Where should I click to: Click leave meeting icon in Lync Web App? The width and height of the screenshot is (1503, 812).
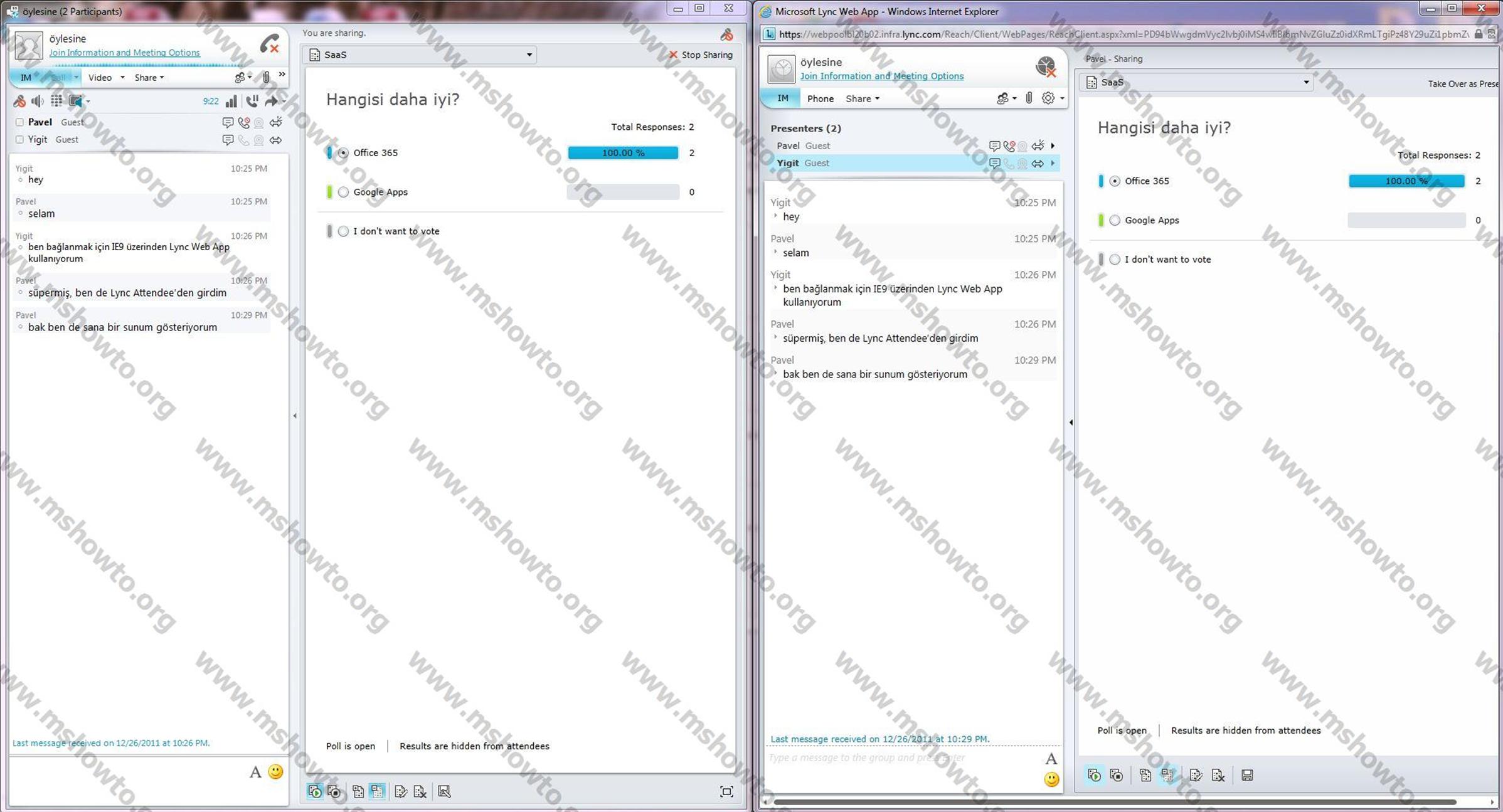coord(1046,66)
